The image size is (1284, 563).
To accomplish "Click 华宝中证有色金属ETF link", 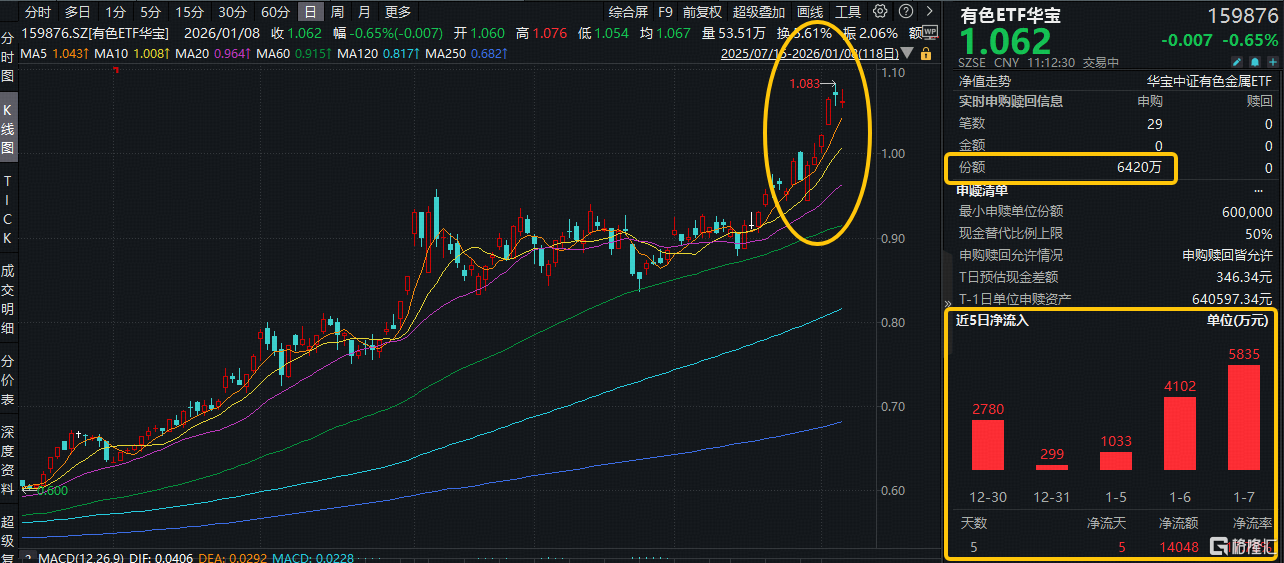I will (1209, 81).
